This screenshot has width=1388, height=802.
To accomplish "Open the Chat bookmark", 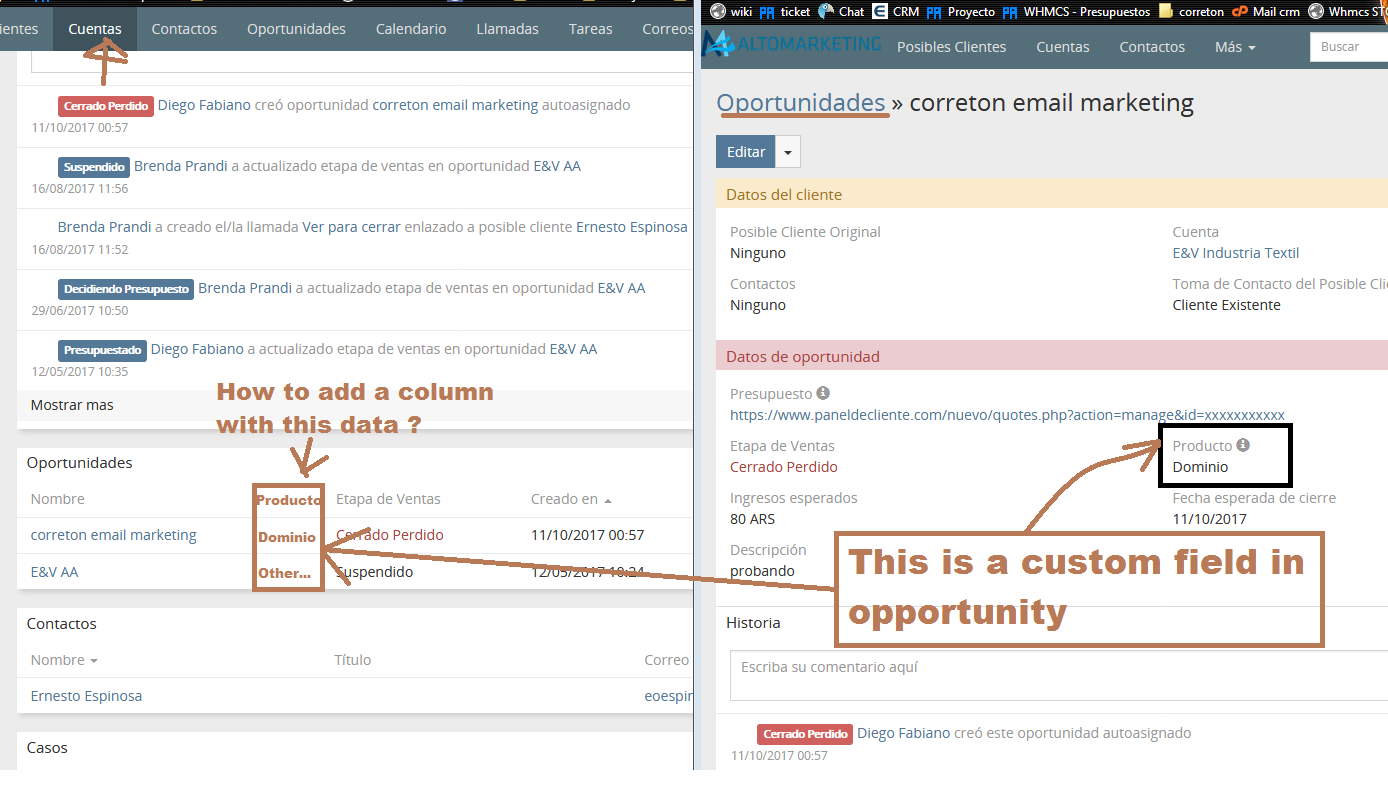I will tap(841, 11).
